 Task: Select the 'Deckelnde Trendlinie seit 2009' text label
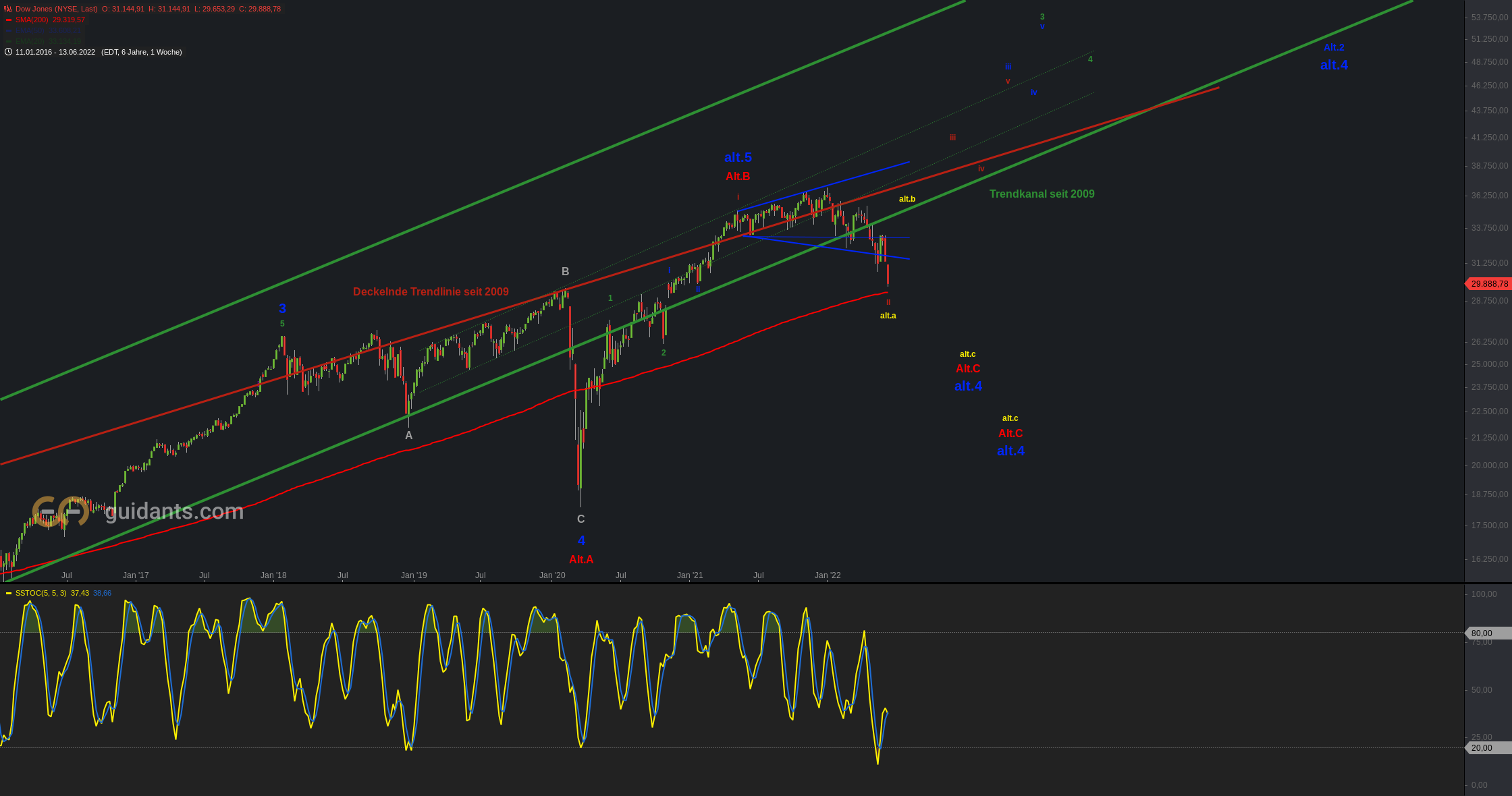[431, 292]
